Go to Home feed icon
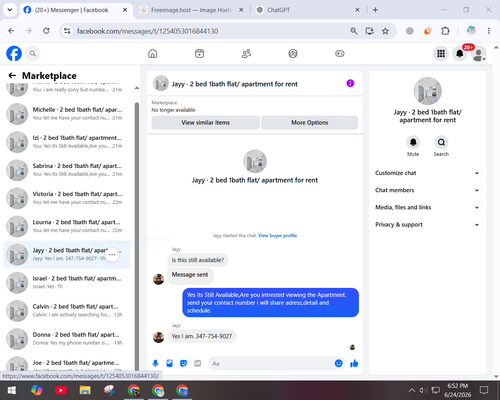The height and width of the screenshot is (400, 500). (153, 53)
